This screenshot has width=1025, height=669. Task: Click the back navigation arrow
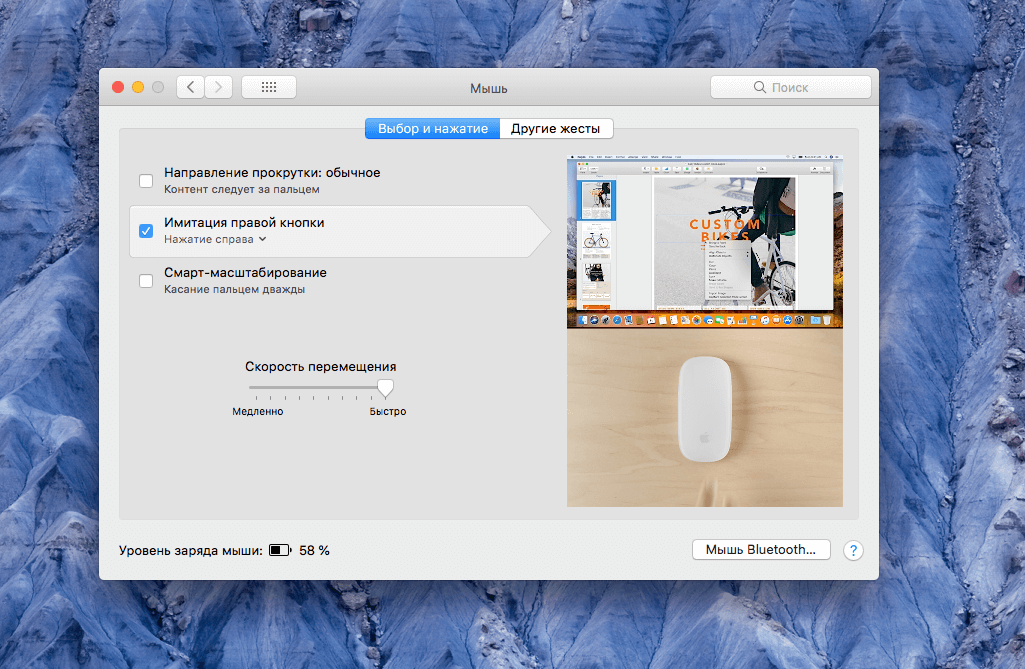pos(191,87)
